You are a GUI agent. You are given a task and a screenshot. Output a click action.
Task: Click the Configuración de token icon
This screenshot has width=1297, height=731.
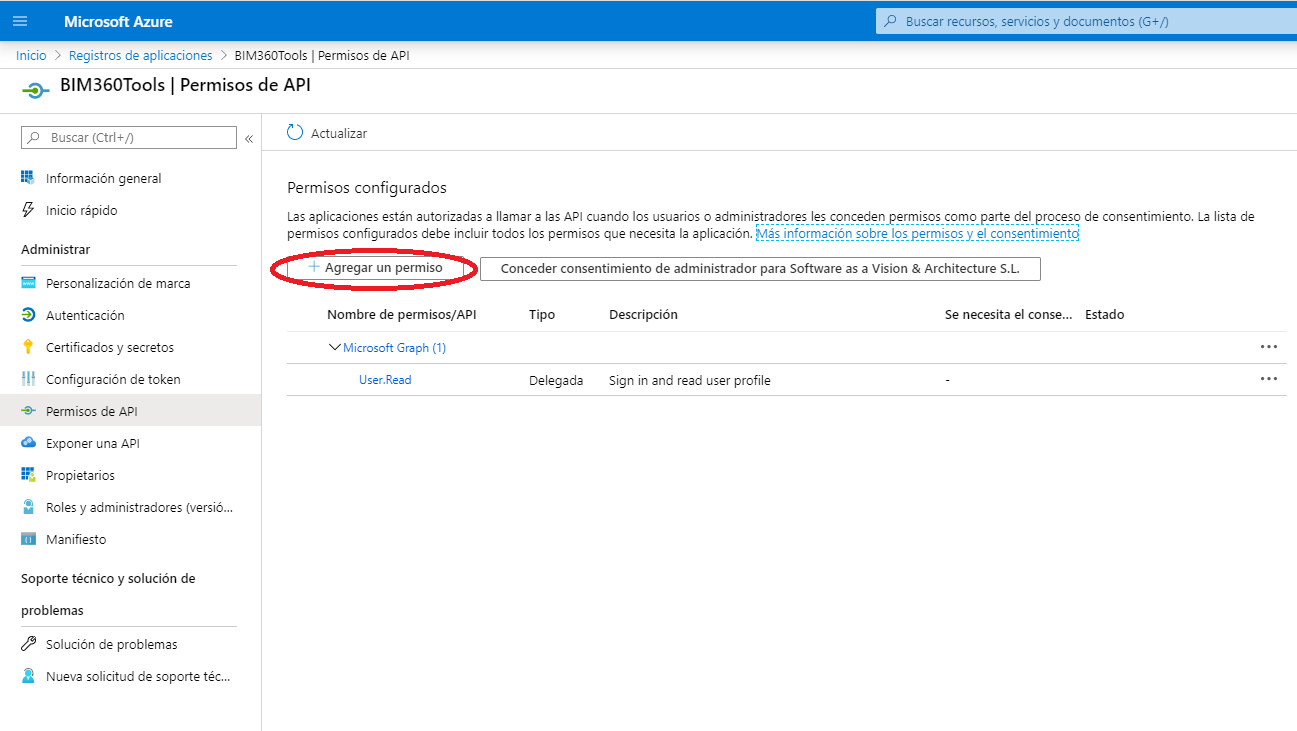point(28,379)
